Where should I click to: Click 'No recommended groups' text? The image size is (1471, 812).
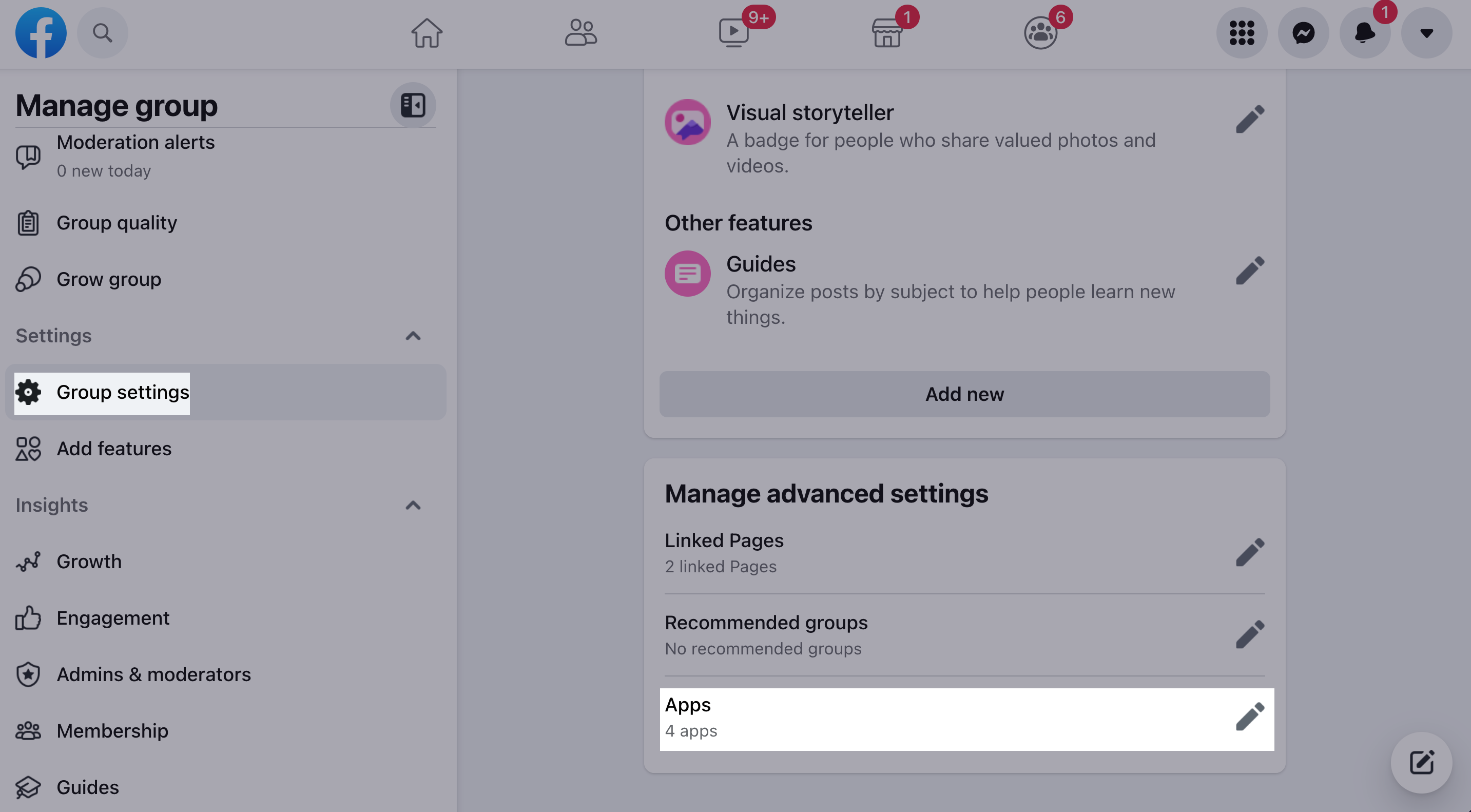click(763, 649)
